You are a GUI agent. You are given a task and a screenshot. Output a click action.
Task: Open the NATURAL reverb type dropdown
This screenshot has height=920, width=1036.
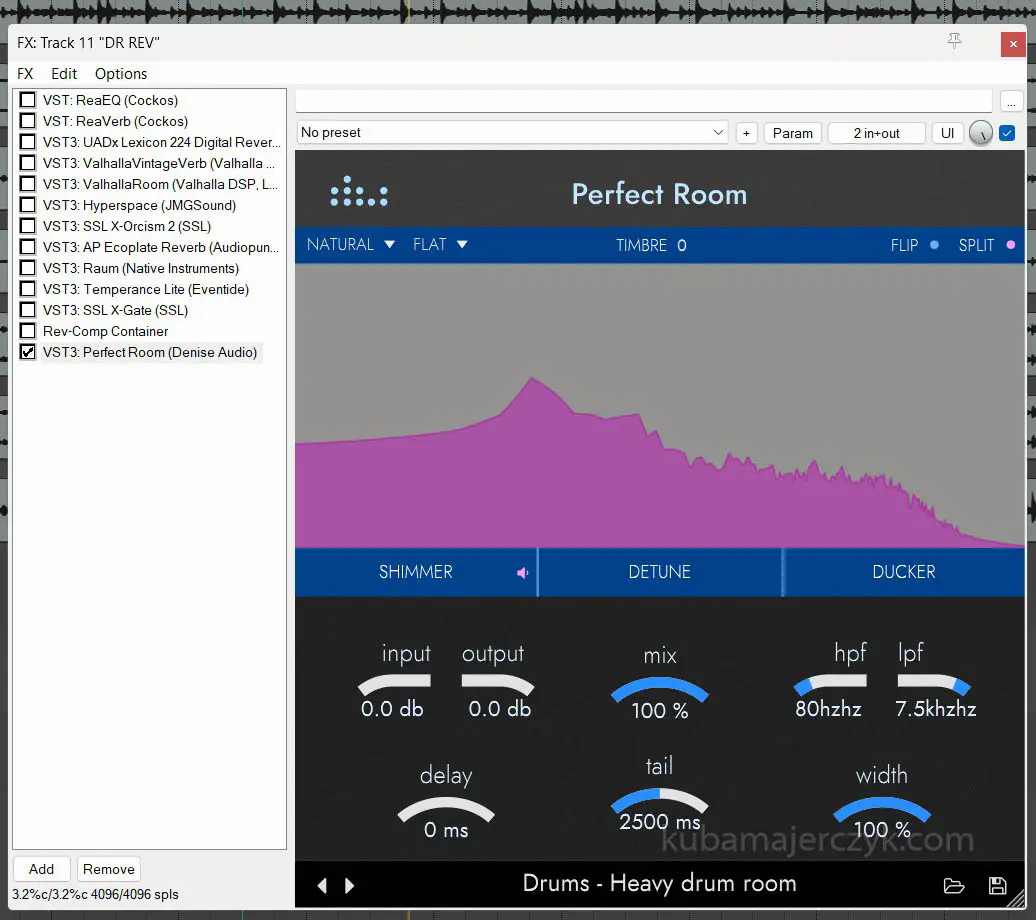(350, 245)
